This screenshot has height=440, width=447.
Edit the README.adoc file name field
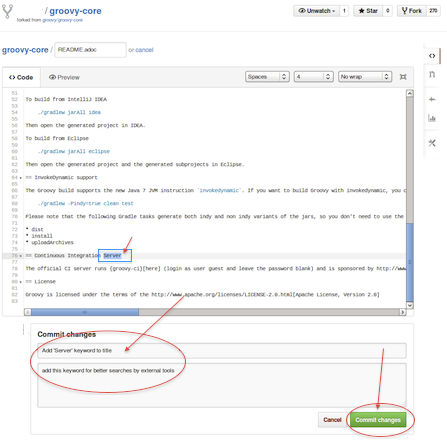(90, 50)
